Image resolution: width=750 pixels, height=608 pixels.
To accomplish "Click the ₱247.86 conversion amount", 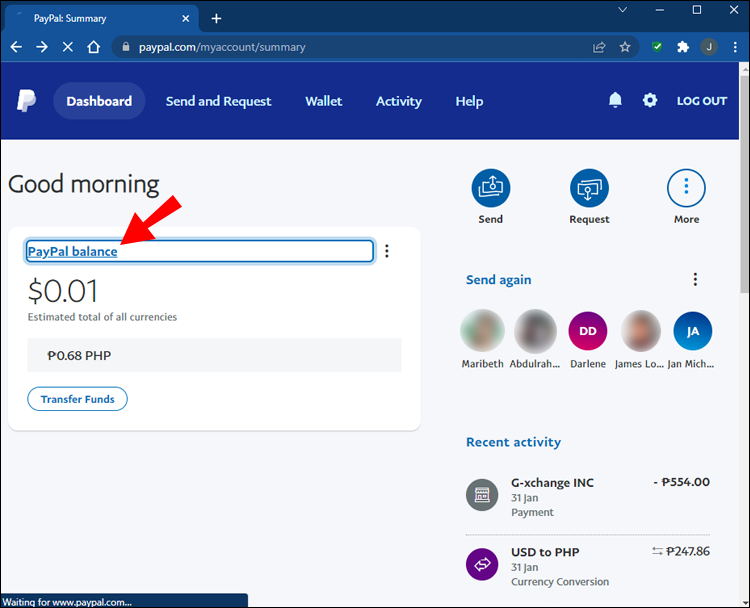I will click(x=688, y=551).
